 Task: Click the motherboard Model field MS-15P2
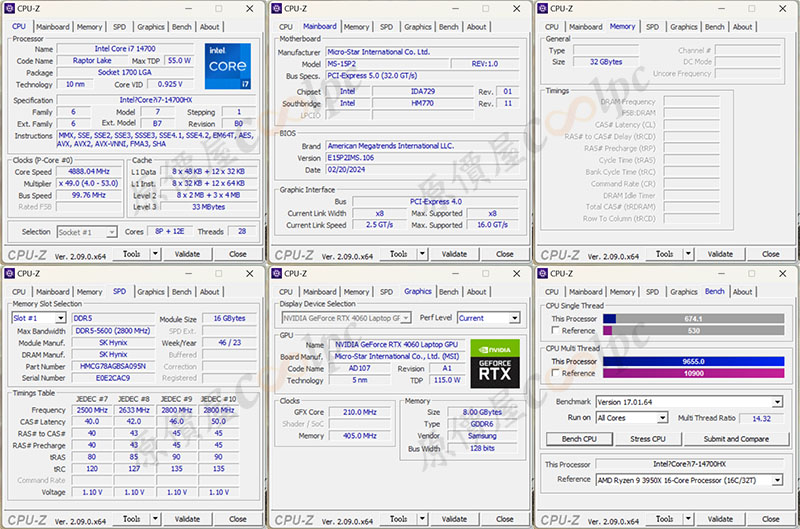pyautogui.click(x=387, y=64)
